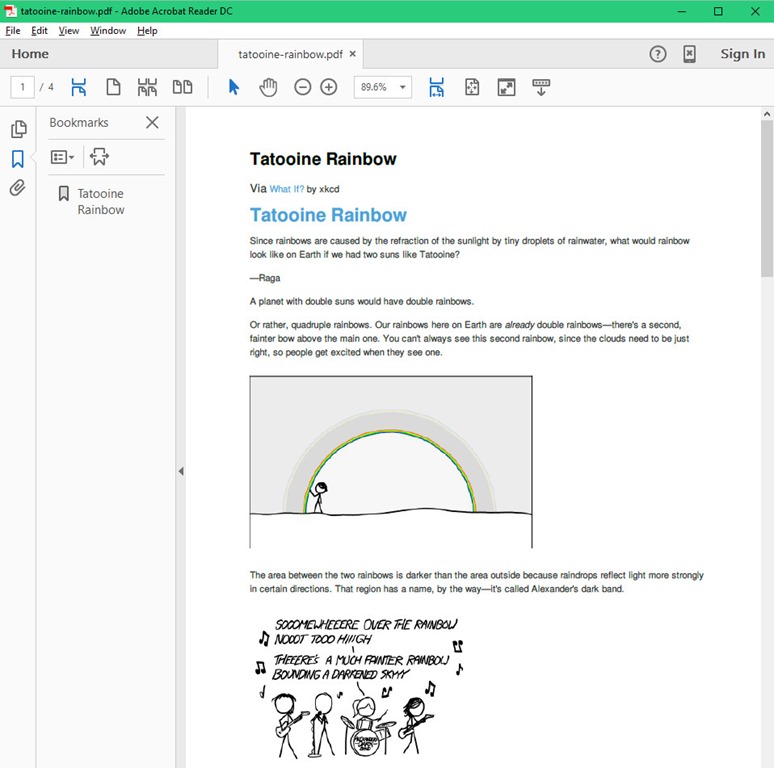Screen dimensions: 774x768
Task: Click the scrollbar up arrow
Action: [x=767, y=114]
